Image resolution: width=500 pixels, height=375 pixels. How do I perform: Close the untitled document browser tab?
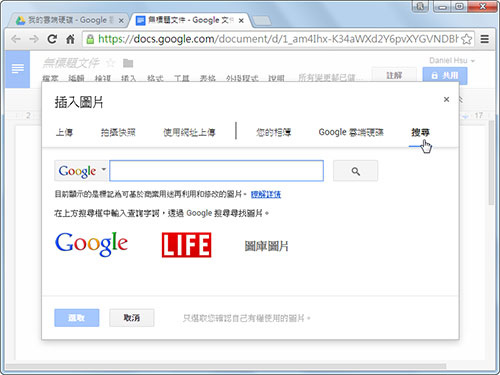click(x=241, y=21)
